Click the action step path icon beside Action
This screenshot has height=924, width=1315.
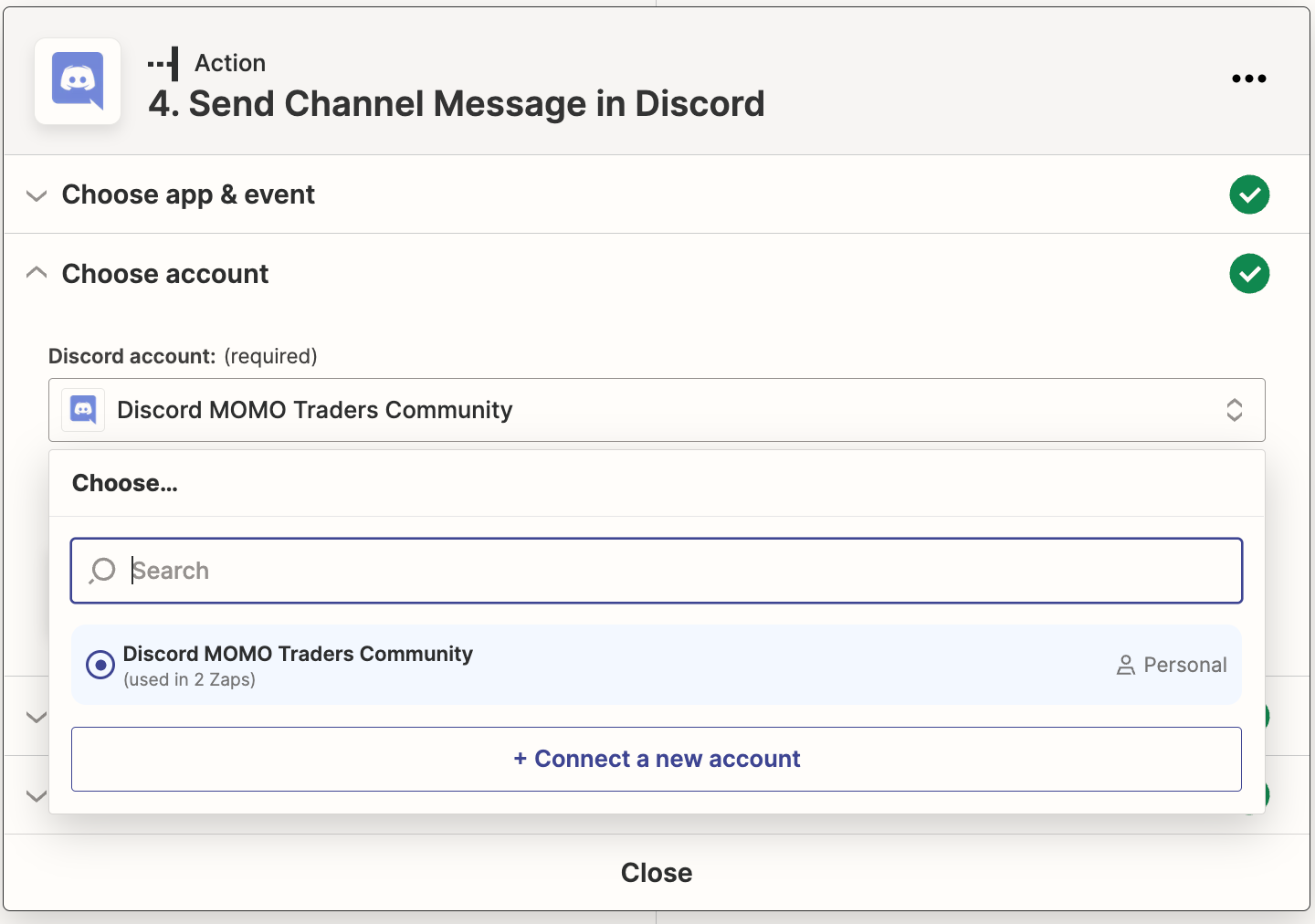click(x=163, y=64)
